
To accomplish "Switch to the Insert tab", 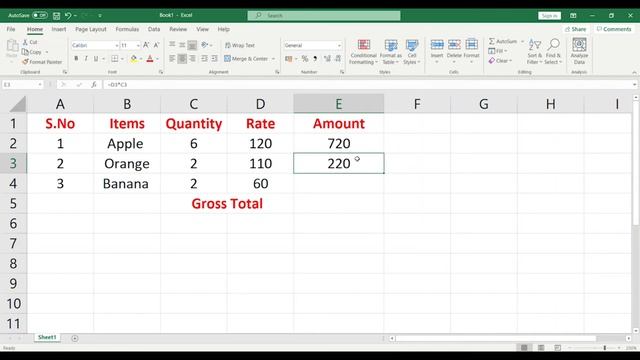I will pos(59,29).
